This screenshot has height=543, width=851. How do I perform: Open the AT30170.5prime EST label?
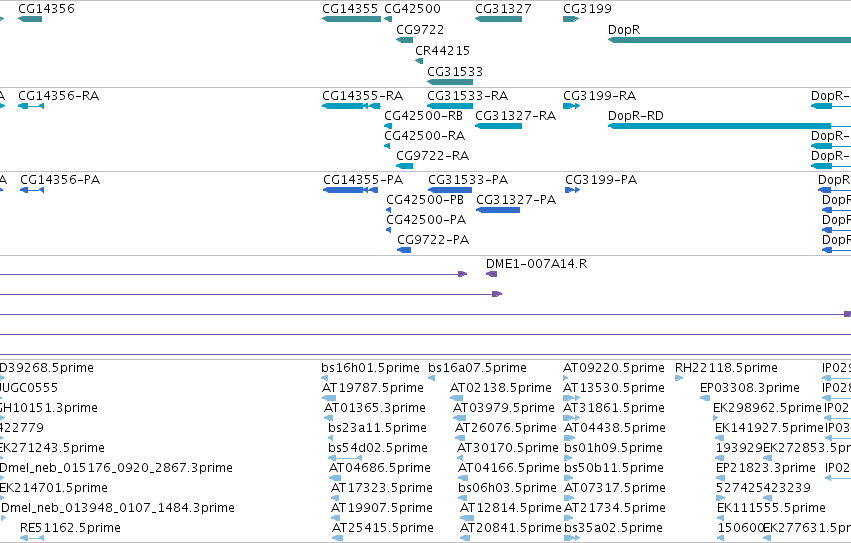(x=507, y=449)
